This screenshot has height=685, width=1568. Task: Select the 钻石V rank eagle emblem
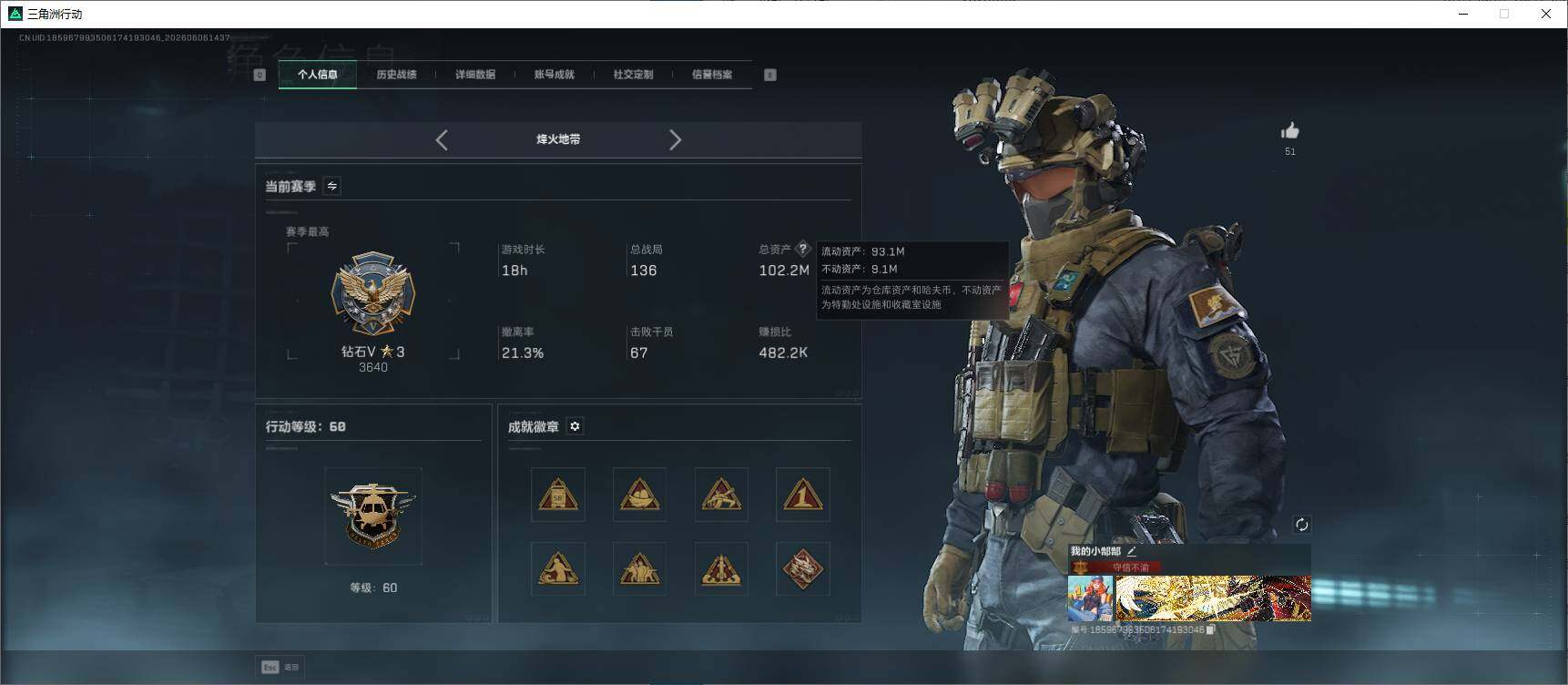pos(372,293)
